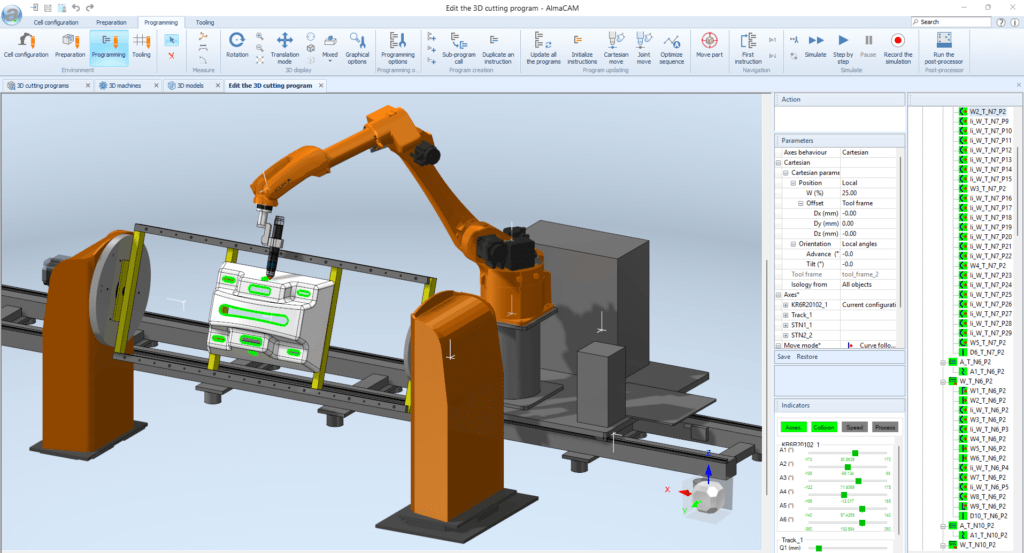Click the Rotation tool icon
The width and height of the screenshot is (1024, 553).
tap(237, 42)
